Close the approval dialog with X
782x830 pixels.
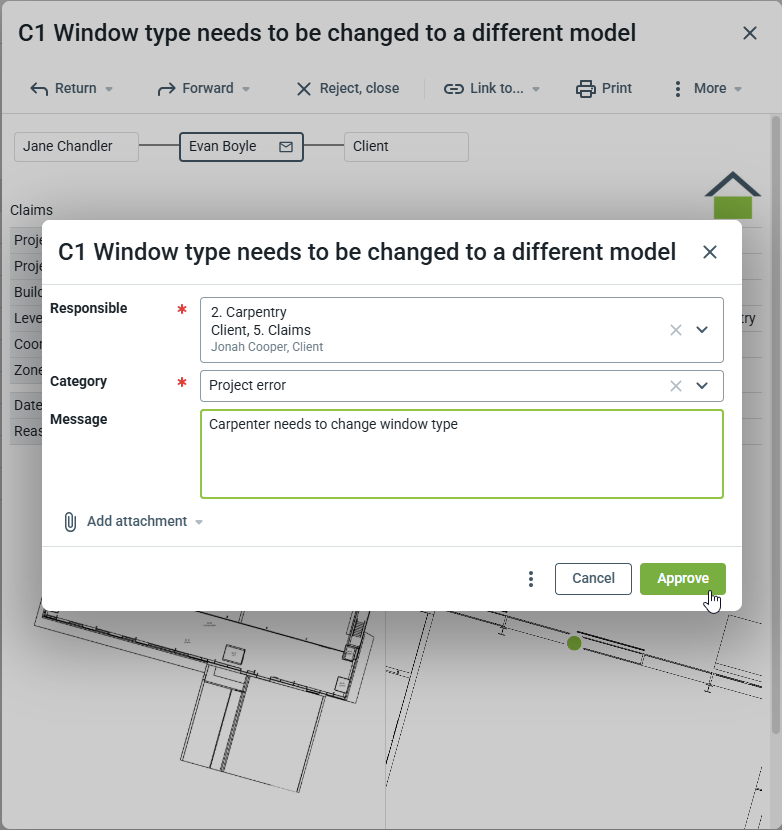710,252
